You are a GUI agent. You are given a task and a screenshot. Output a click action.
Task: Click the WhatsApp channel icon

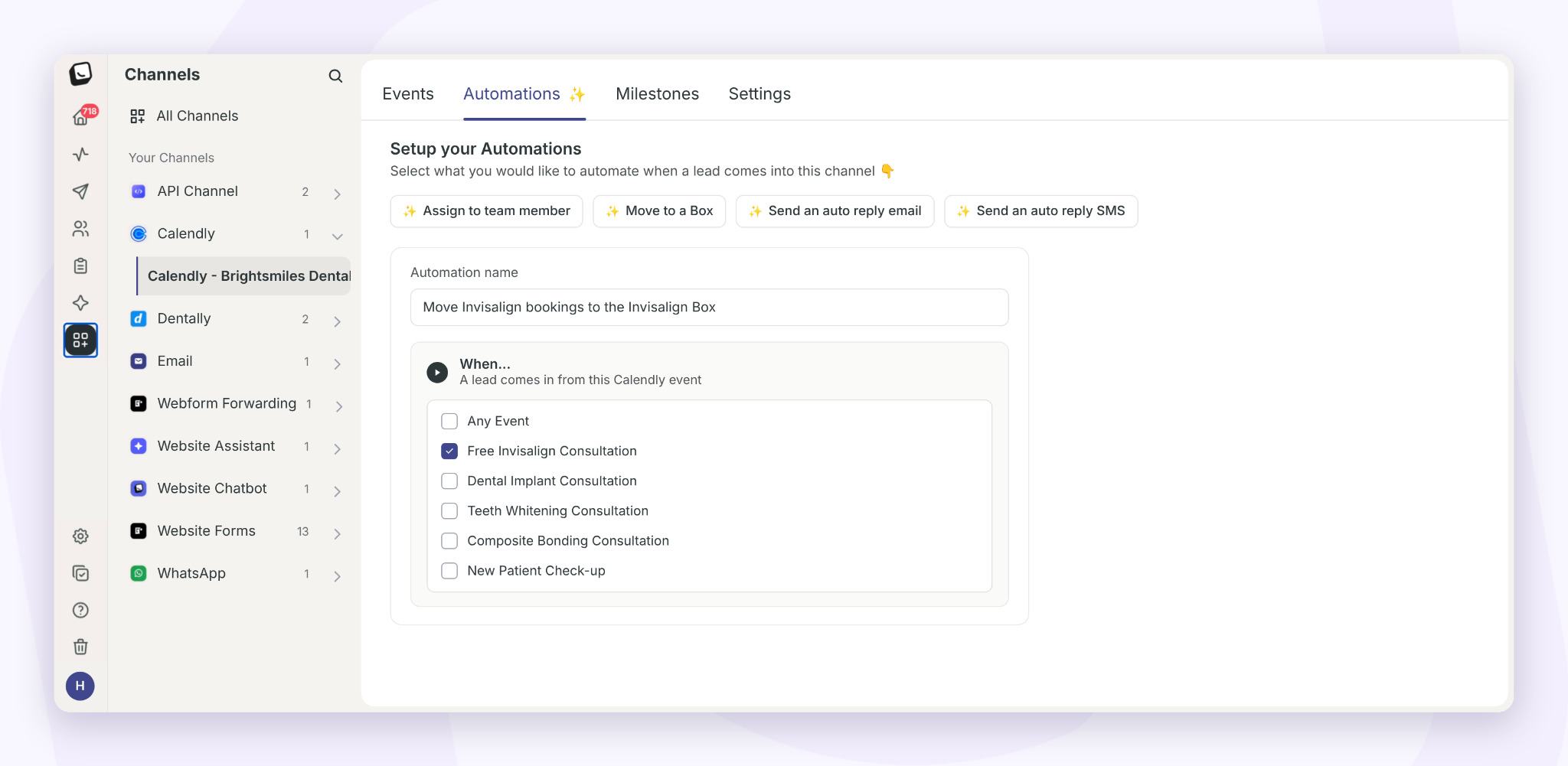[x=139, y=573]
